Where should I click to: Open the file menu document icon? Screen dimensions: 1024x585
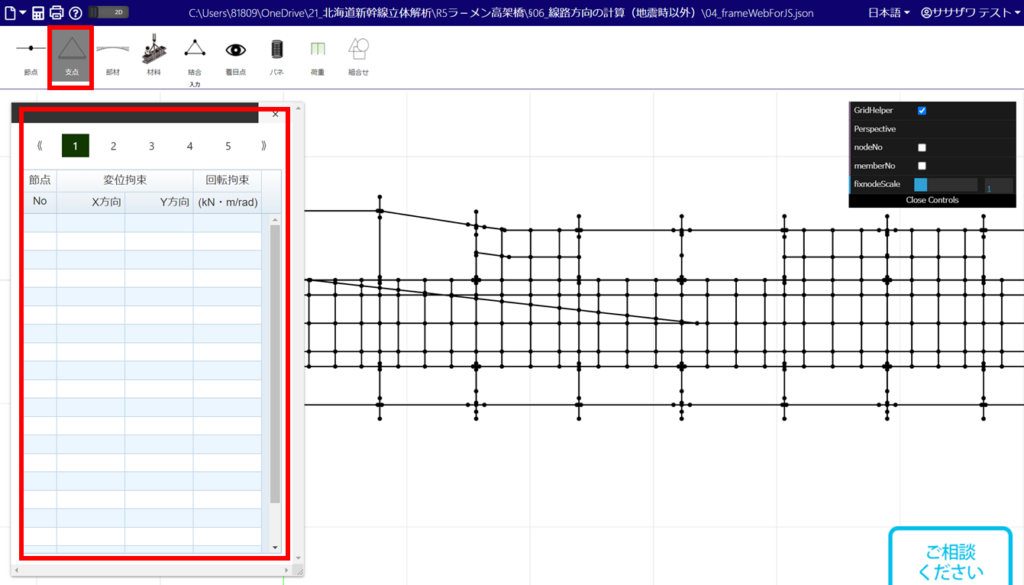pos(11,12)
